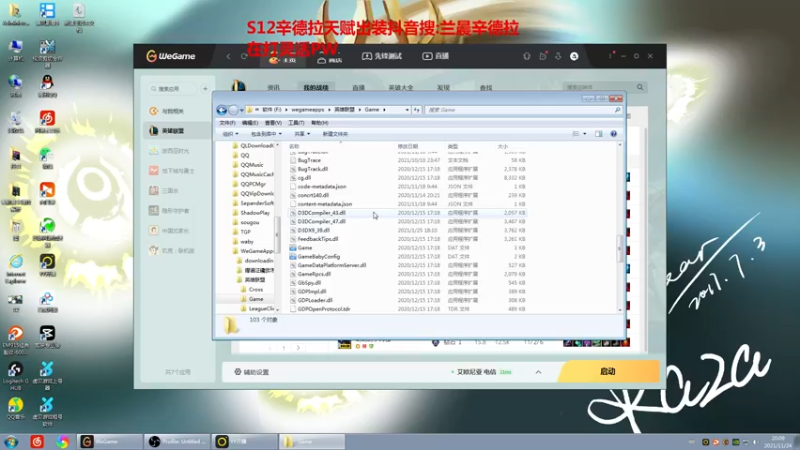Click the WeGame logo
The image size is (800, 450).
tap(171, 56)
